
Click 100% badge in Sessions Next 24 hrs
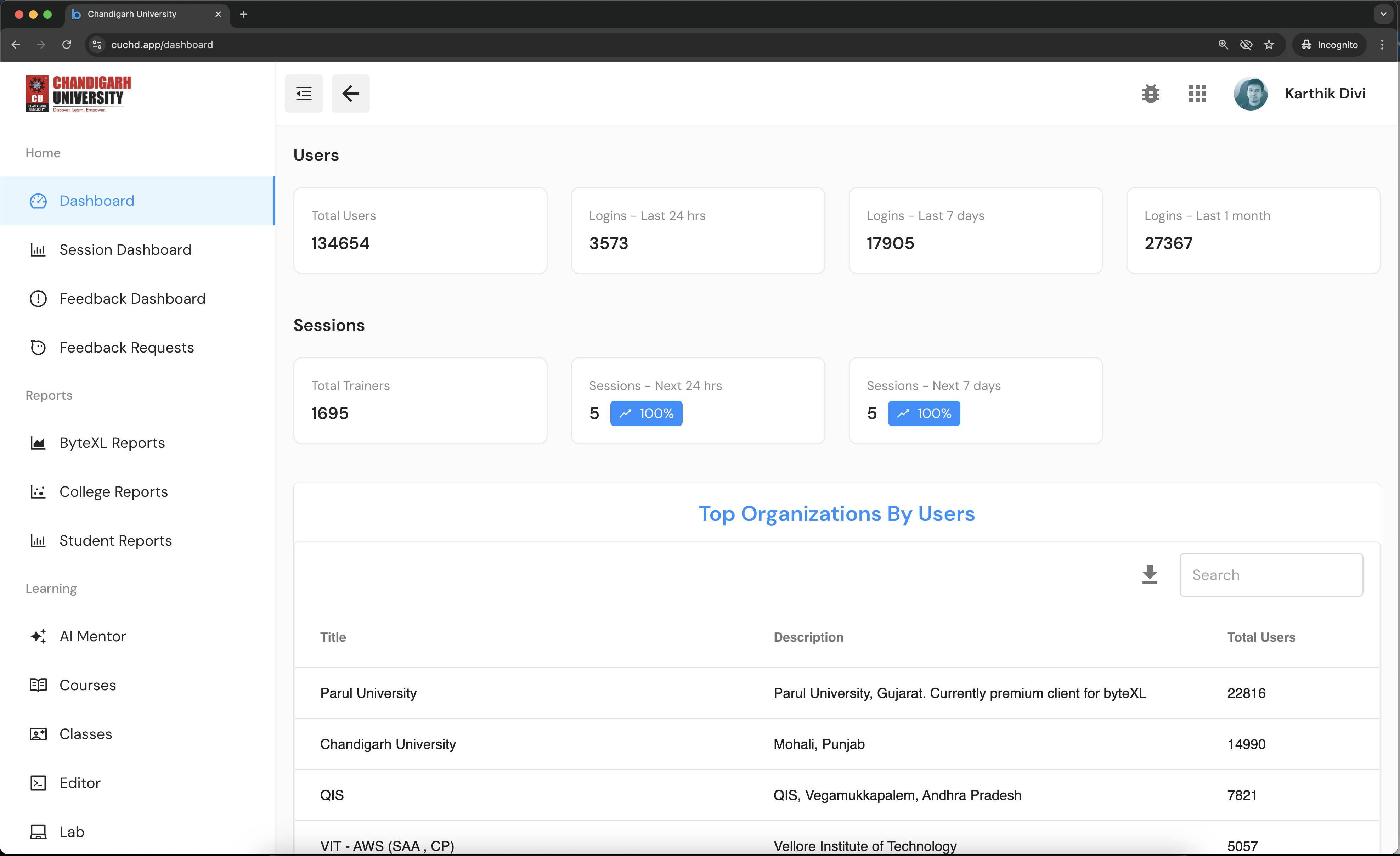tap(646, 413)
